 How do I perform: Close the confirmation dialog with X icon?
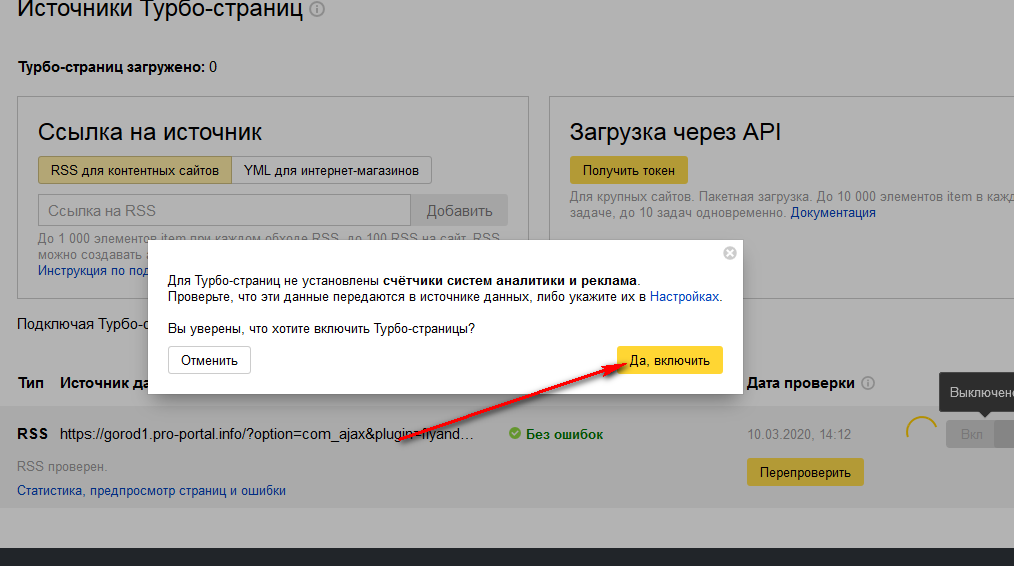coord(730,253)
